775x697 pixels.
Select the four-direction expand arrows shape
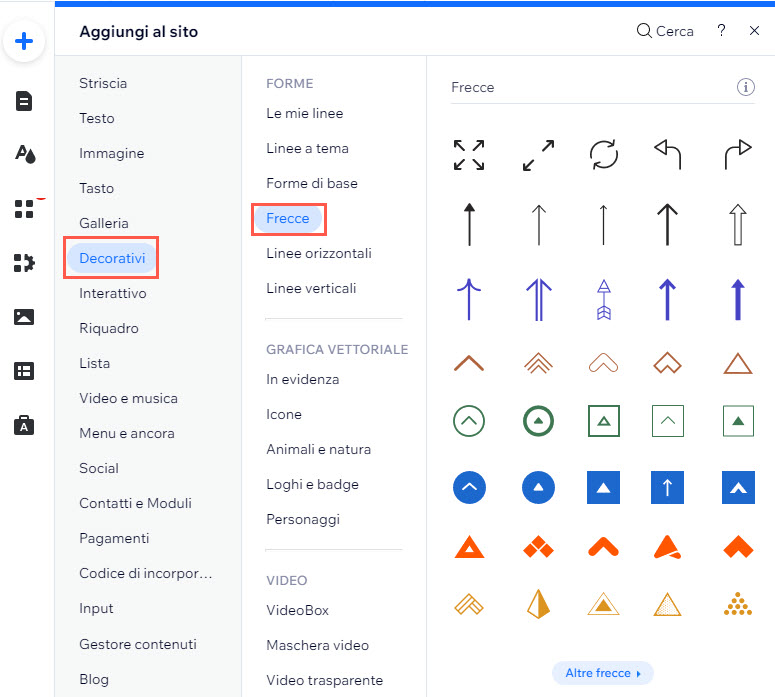coord(469,155)
